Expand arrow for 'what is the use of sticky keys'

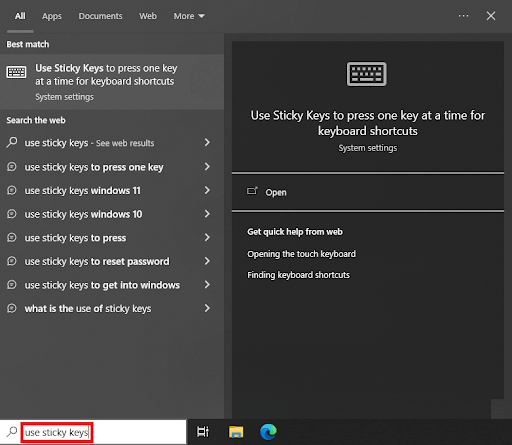tap(207, 308)
